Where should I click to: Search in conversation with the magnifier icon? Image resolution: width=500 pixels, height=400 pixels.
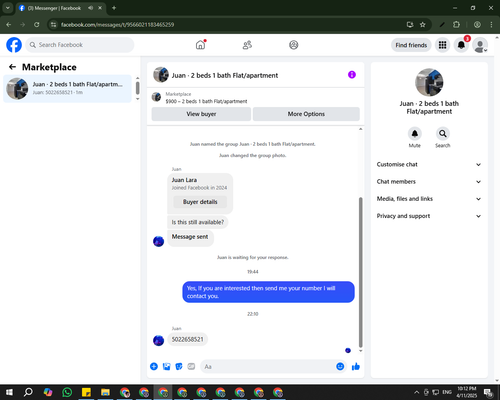443,134
